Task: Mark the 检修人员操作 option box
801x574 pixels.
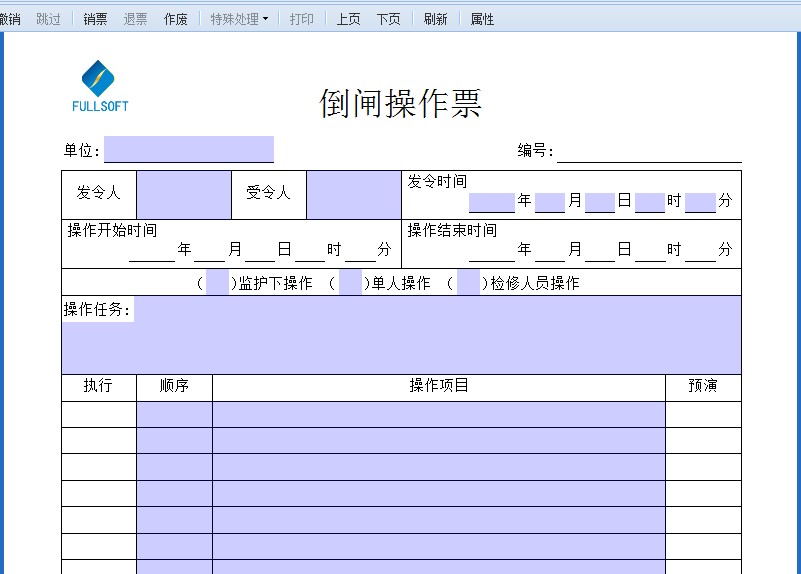Action: tap(468, 283)
